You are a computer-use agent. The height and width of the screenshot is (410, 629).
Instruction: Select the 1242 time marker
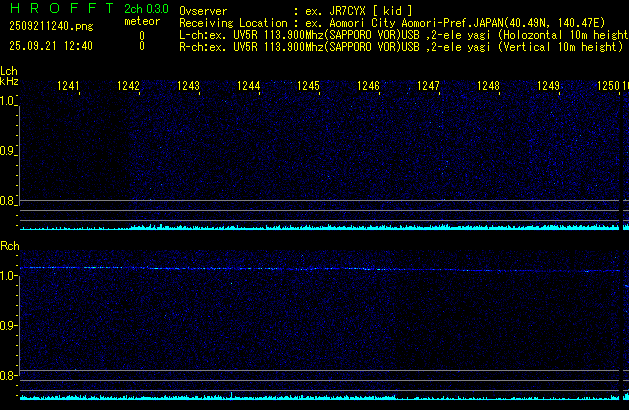coord(128,87)
